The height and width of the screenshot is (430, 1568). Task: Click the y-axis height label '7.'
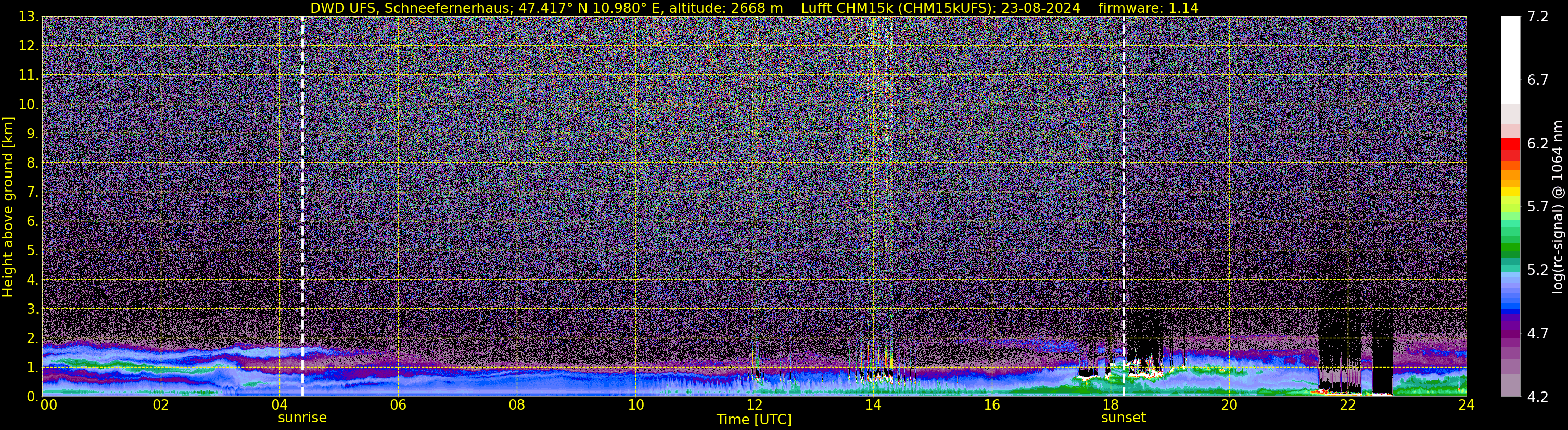(x=33, y=192)
